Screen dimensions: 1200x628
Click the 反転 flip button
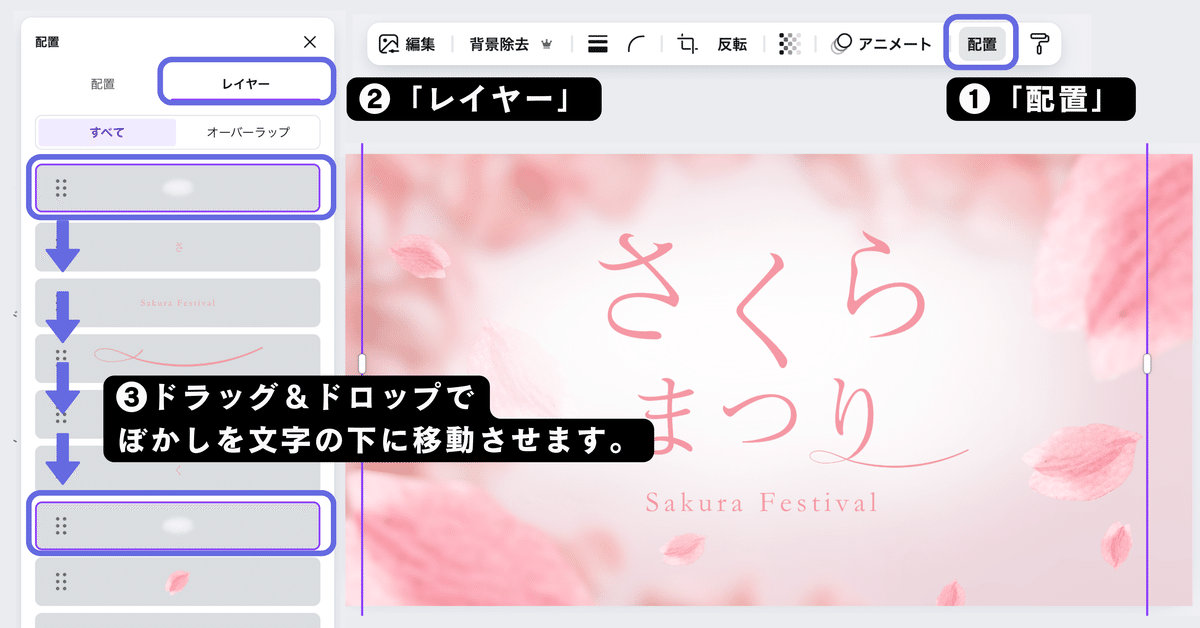tap(732, 44)
